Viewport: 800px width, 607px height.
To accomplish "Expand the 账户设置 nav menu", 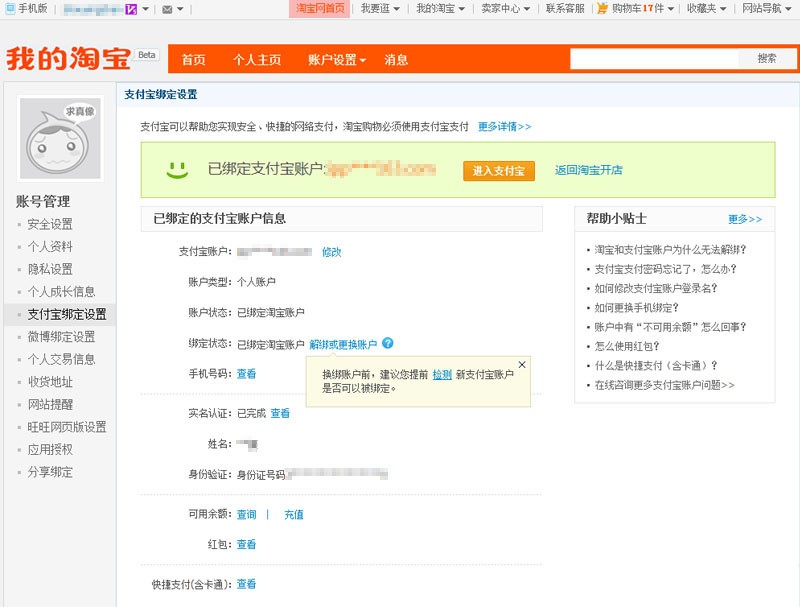I will (337, 60).
